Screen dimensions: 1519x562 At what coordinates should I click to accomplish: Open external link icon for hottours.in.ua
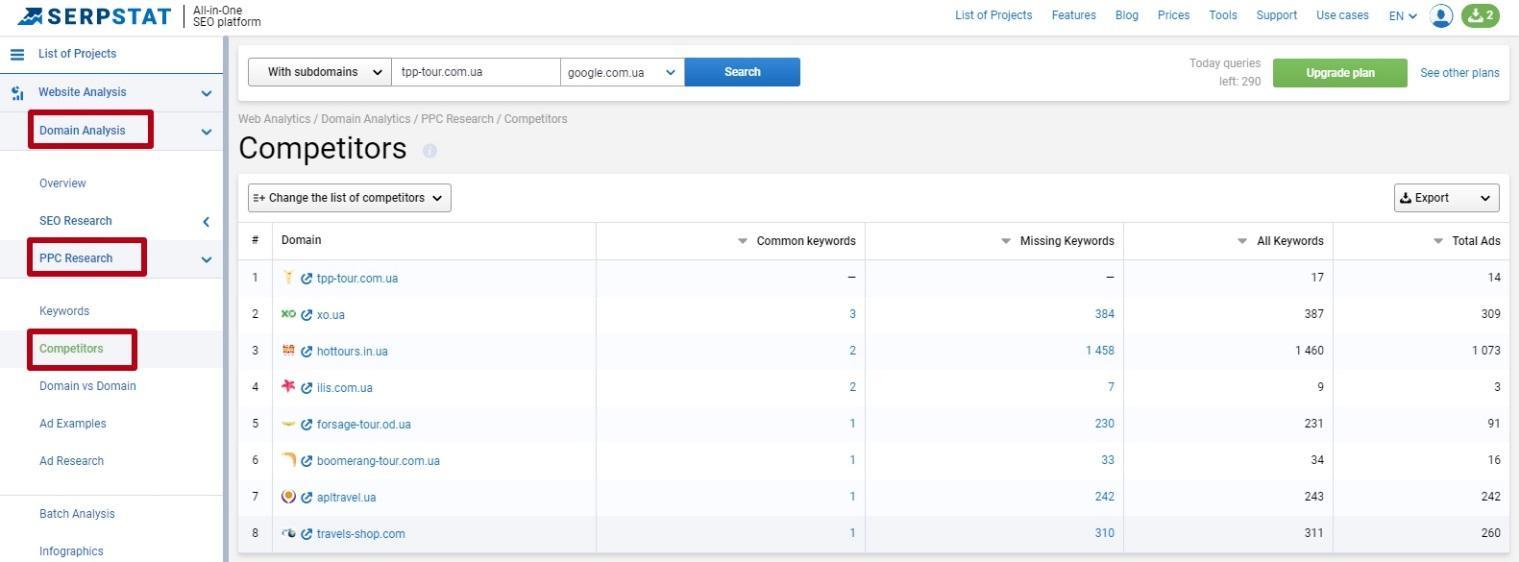point(307,352)
